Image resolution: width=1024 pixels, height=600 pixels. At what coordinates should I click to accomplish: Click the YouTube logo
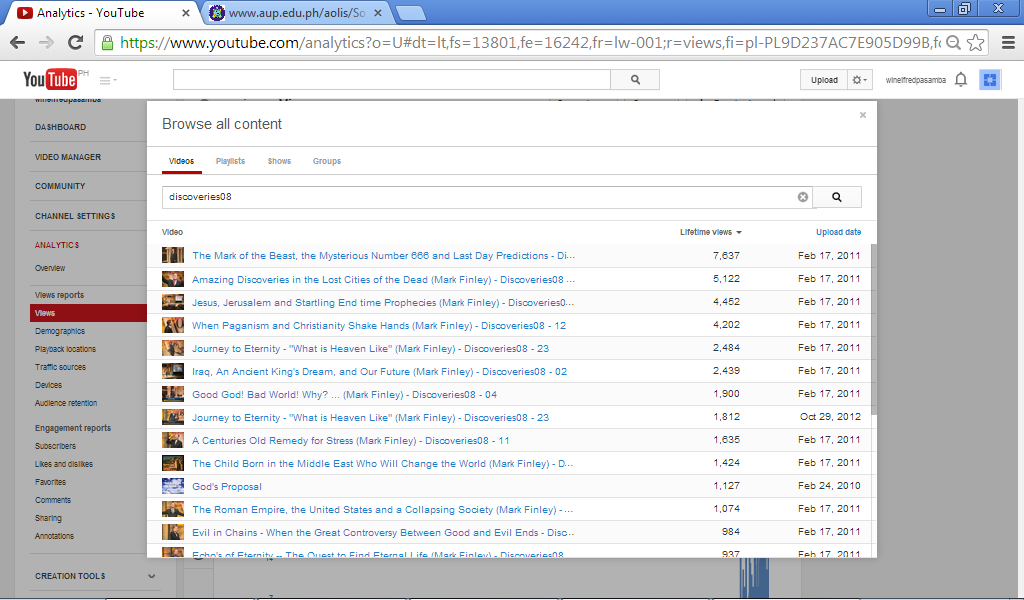(x=50, y=80)
